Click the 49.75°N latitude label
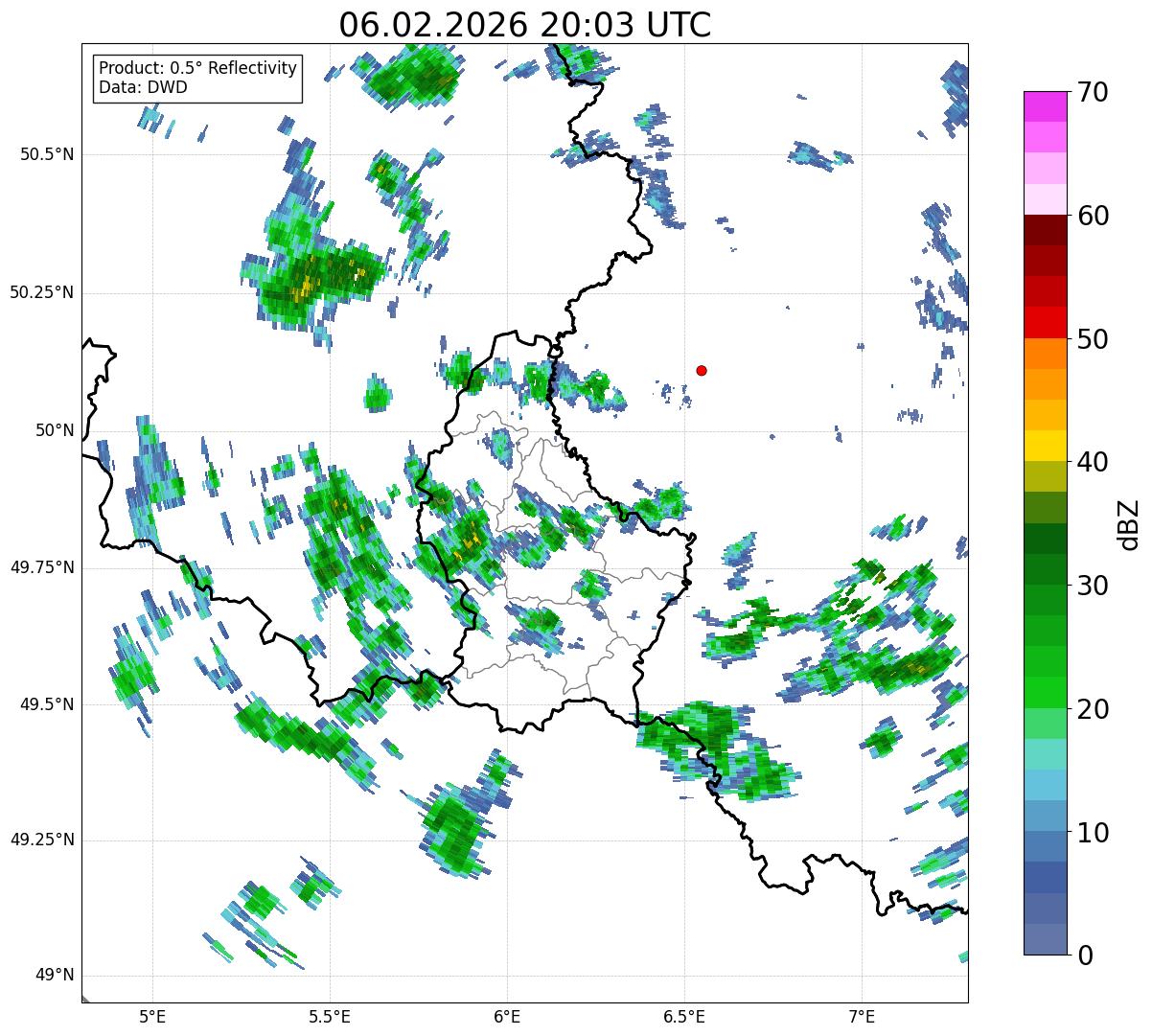This screenshot has width=1152, height=1036. click(42, 567)
